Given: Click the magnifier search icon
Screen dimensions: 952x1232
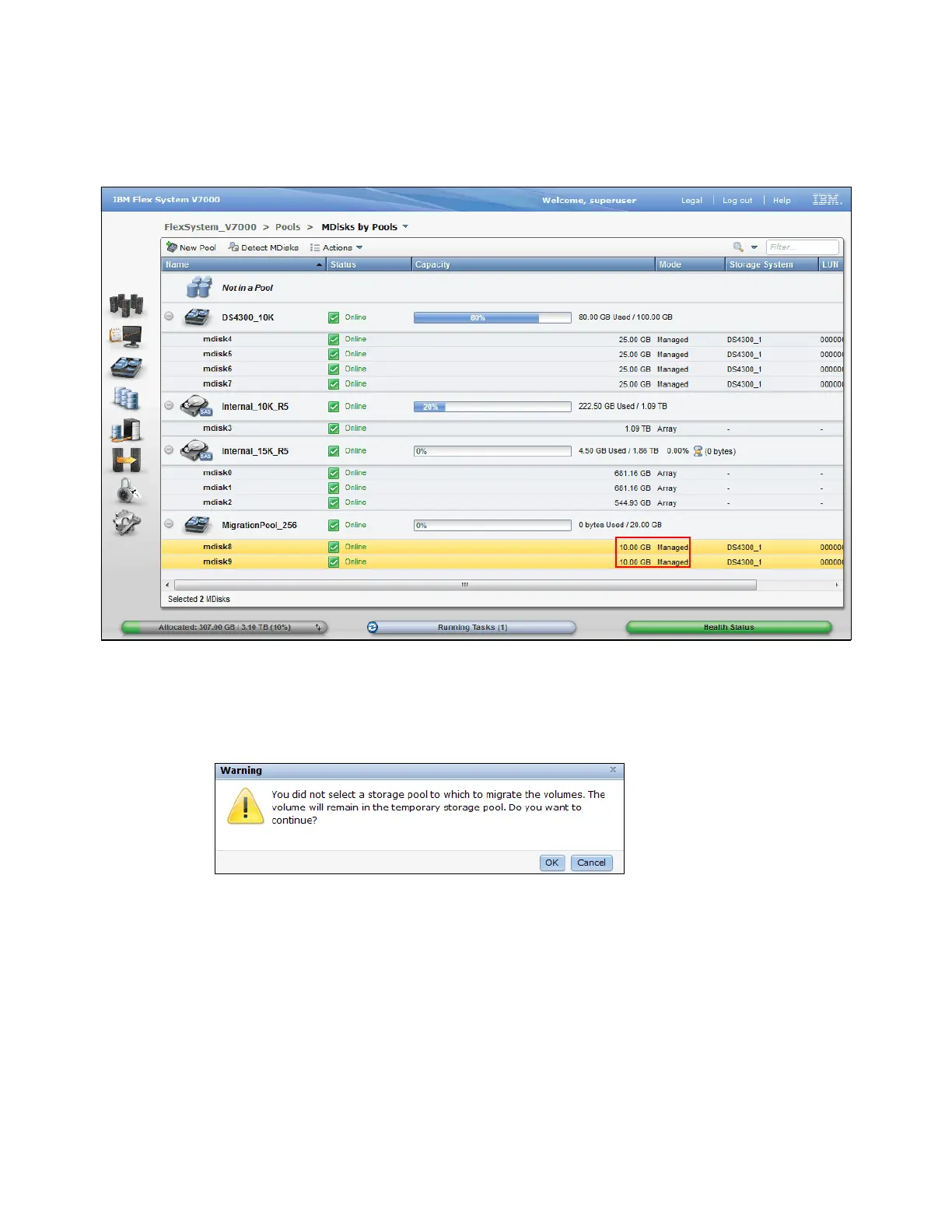Looking at the screenshot, I should 738,247.
